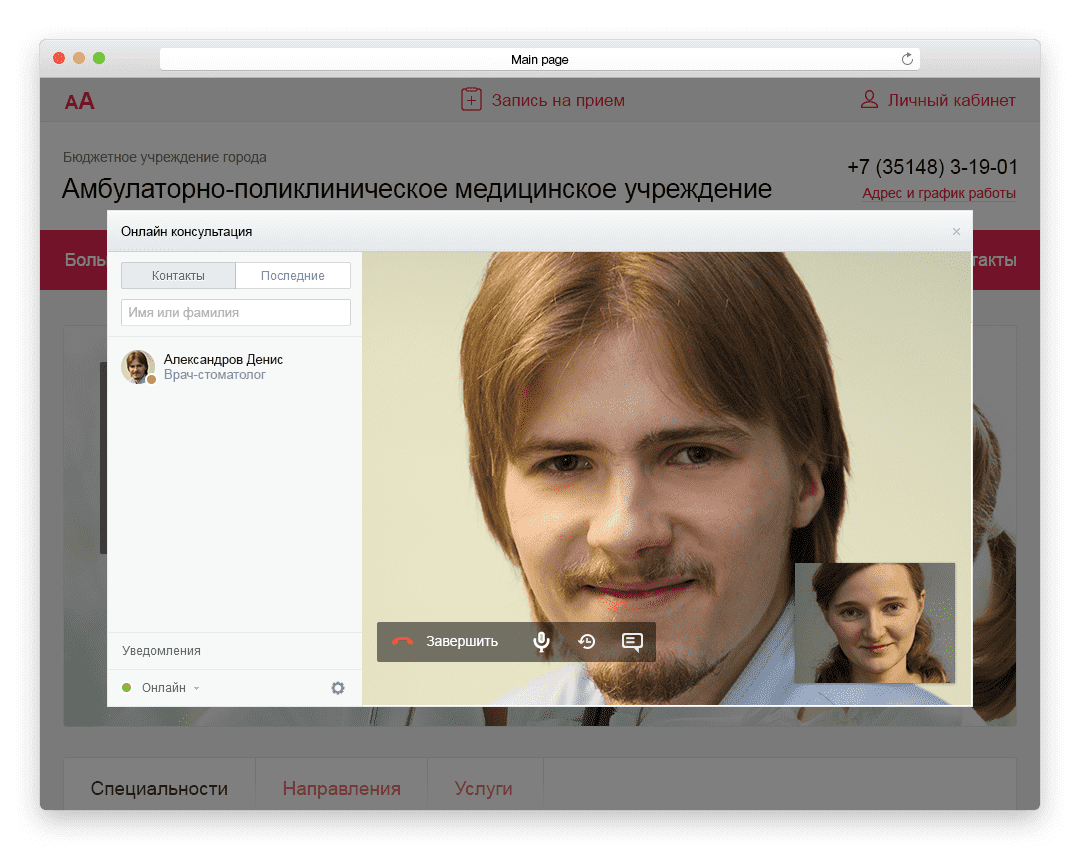The width and height of the screenshot is (1080, 850).
Task: Reload the page using the refresh icon
Action: [x=907, y=59]
